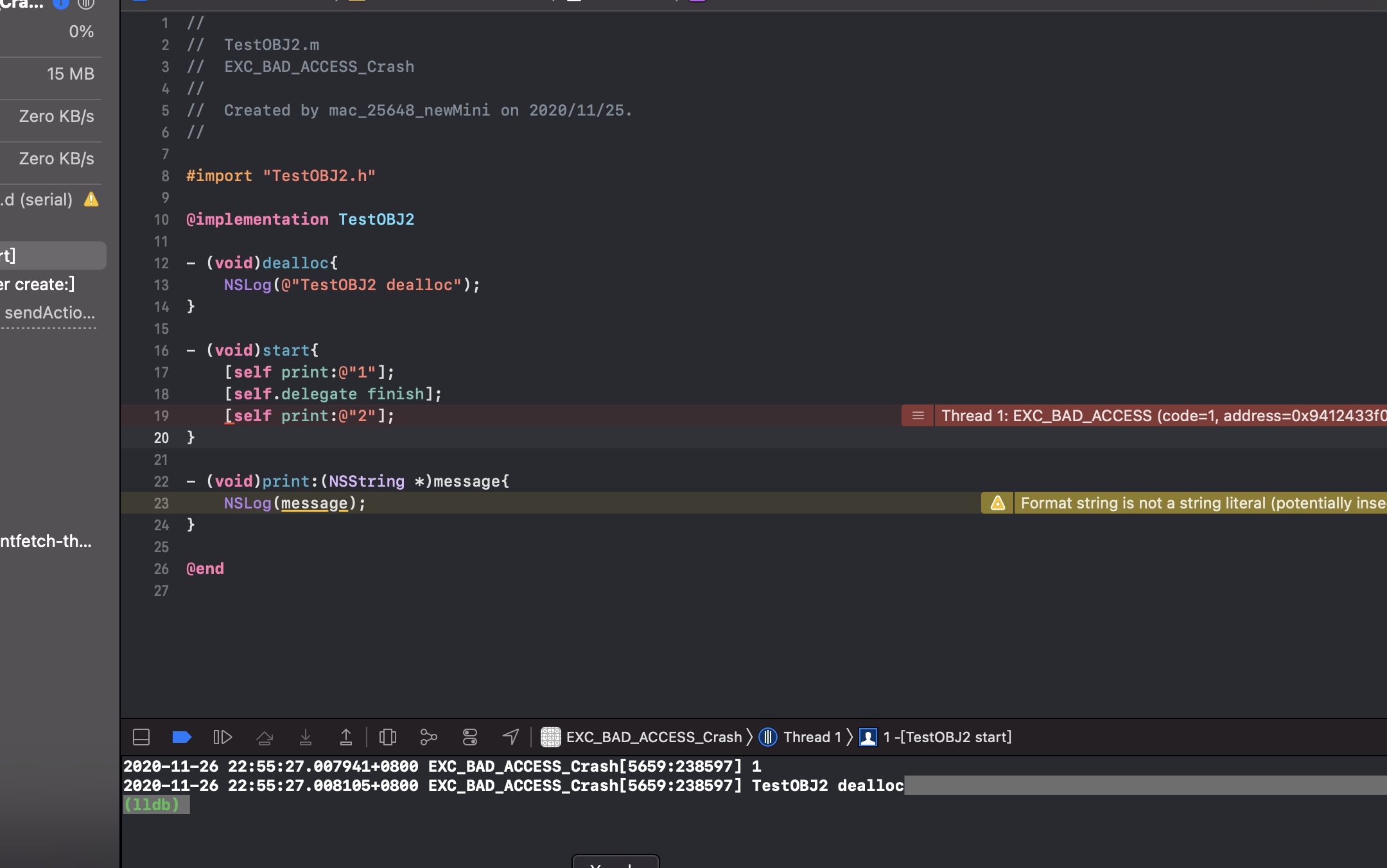Screen dimensions: 1387x868
Task: Click line number 23 in gutter
Action: point(161,503)
